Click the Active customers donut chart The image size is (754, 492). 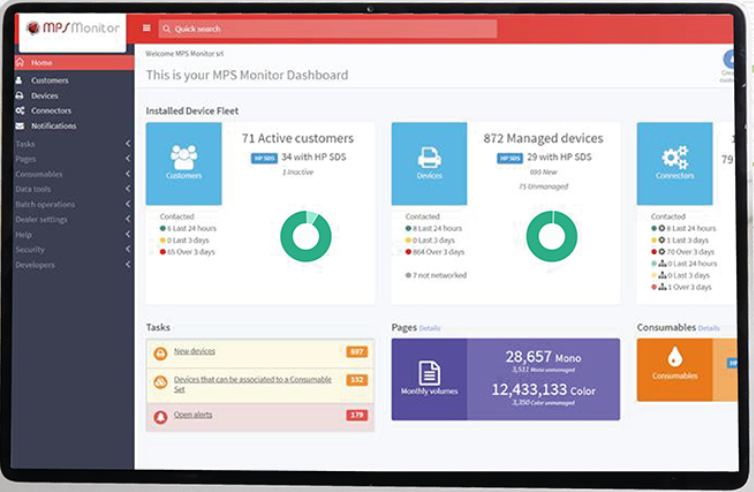point(306,236)
